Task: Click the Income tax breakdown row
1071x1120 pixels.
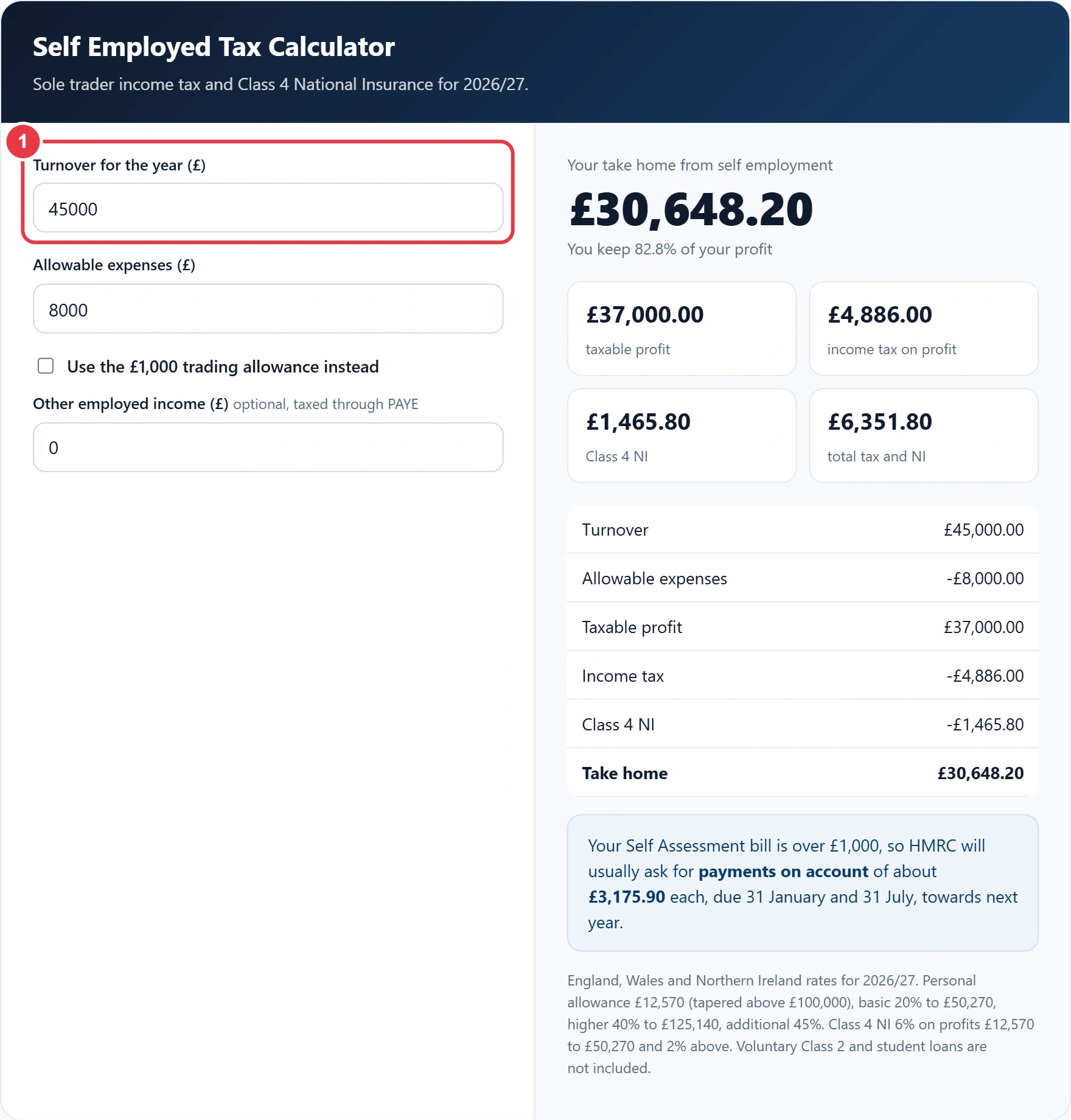Action: click(803, 676)
